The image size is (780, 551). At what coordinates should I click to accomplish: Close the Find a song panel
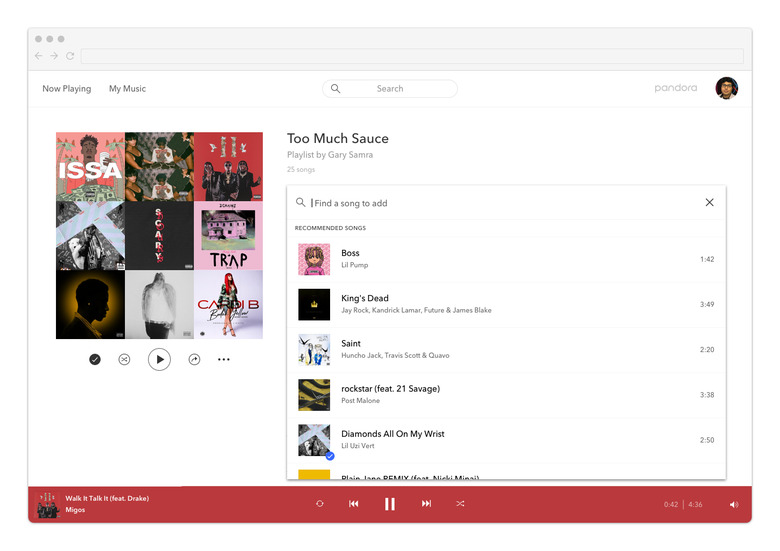pyautogui.click(x=709, y=202)
